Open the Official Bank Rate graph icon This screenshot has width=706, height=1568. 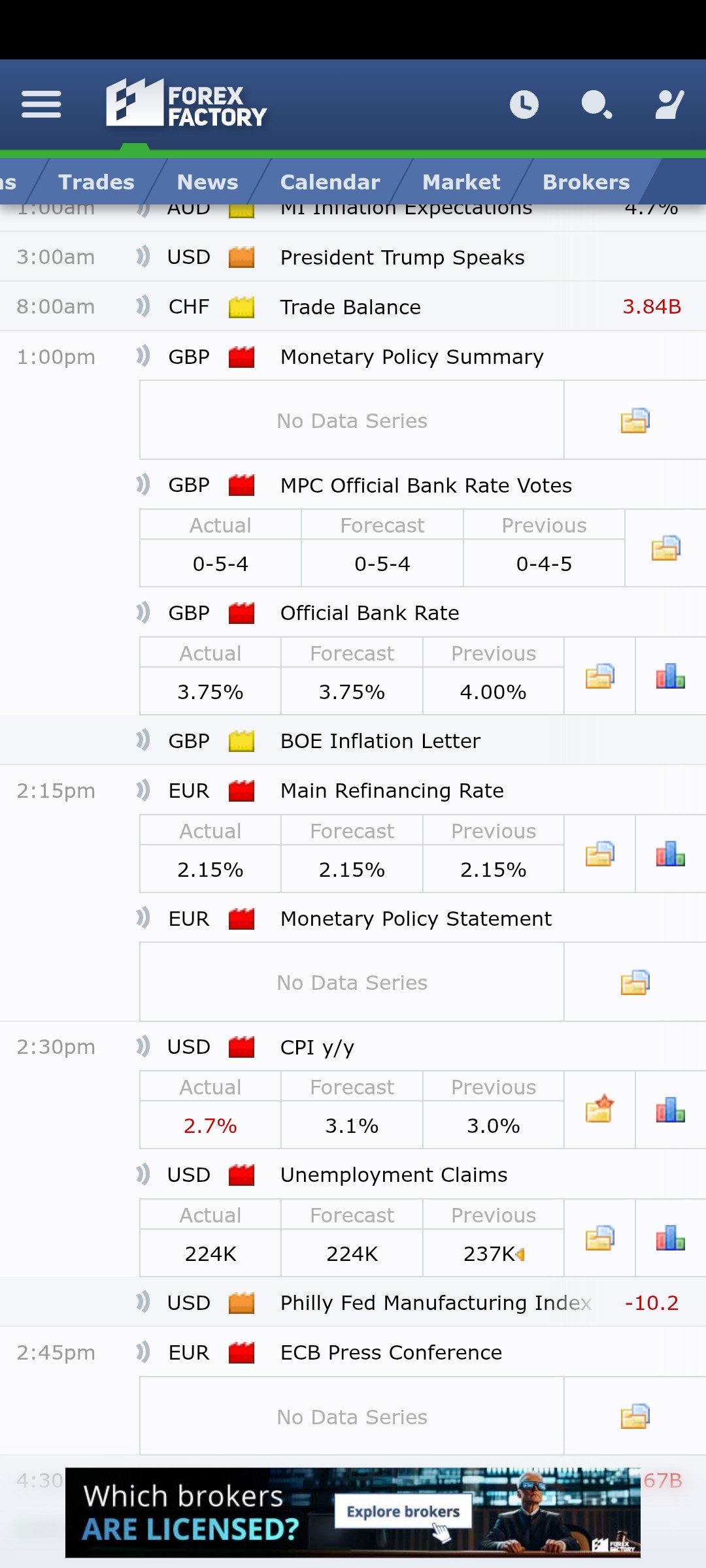(x=670, y=676)
